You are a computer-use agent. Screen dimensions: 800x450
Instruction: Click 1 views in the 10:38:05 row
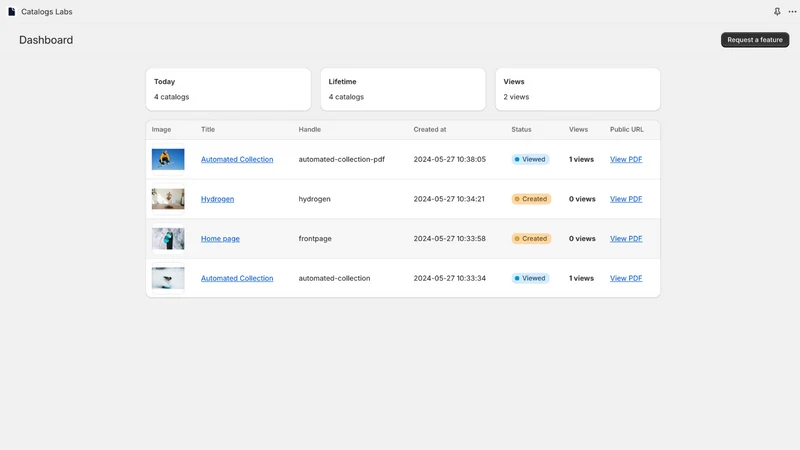coord(581,159)
